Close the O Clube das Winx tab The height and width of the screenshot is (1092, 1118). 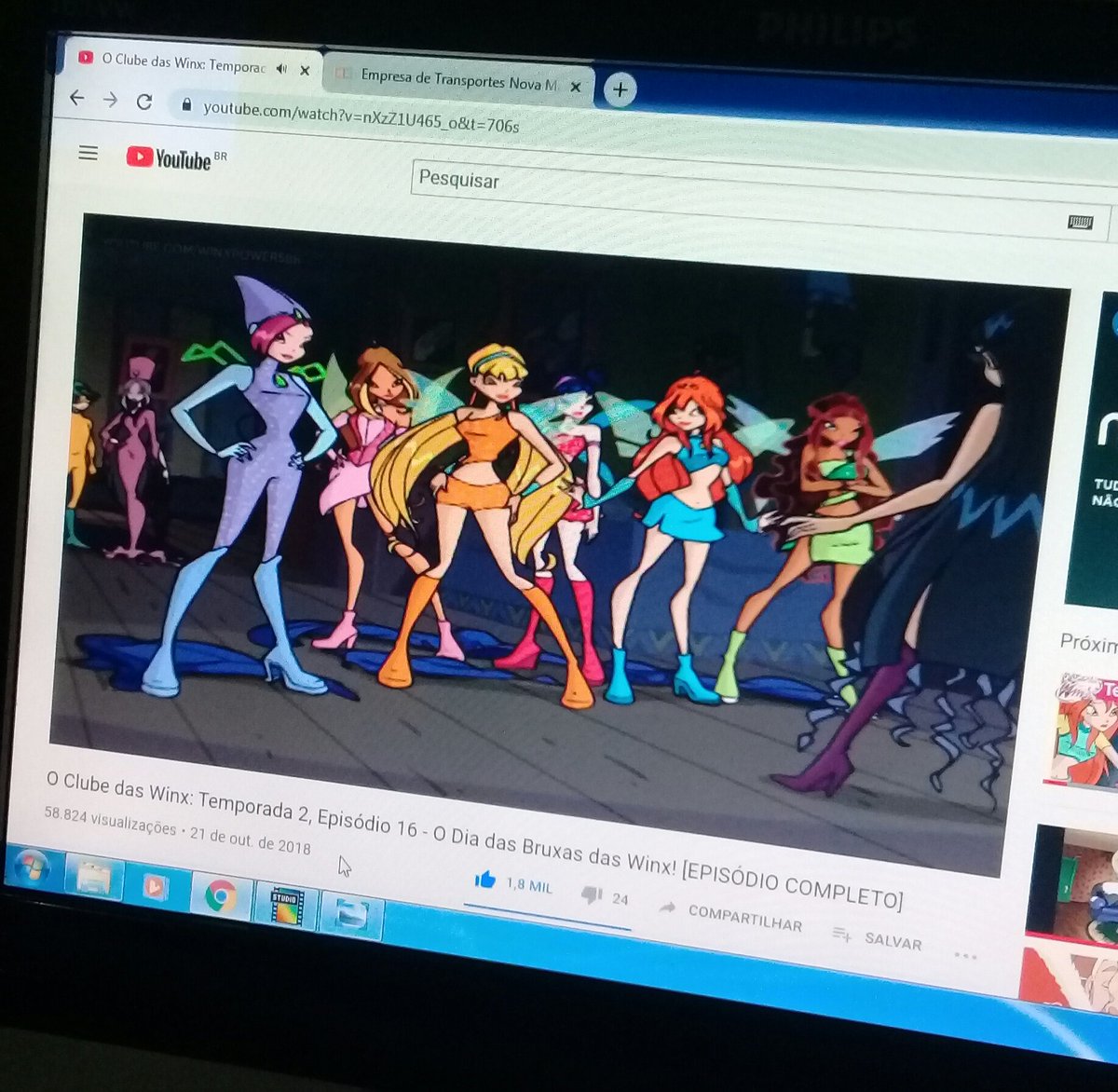[x=305, y=70]
